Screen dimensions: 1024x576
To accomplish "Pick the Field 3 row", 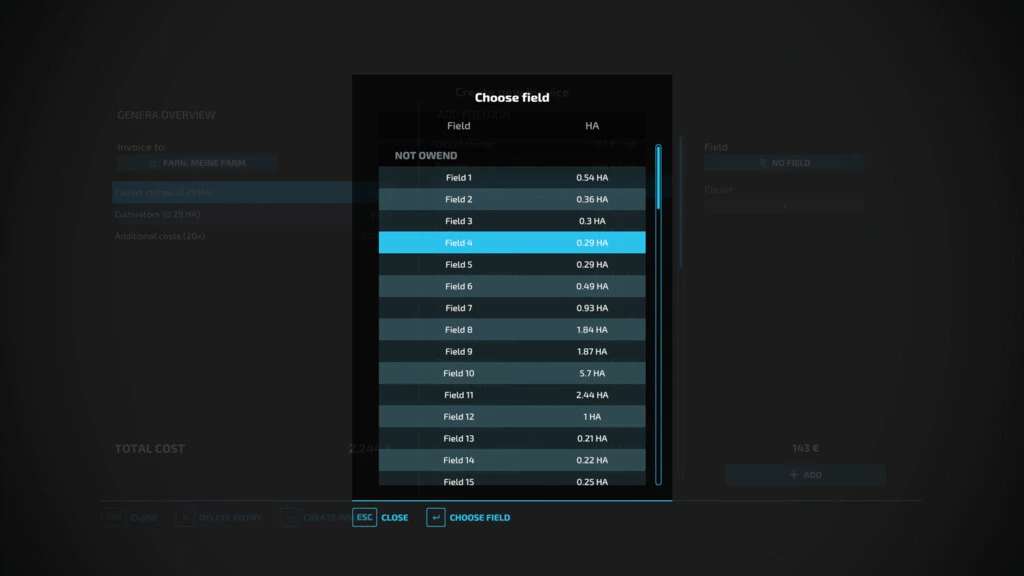I will click(x=512, y=221).
